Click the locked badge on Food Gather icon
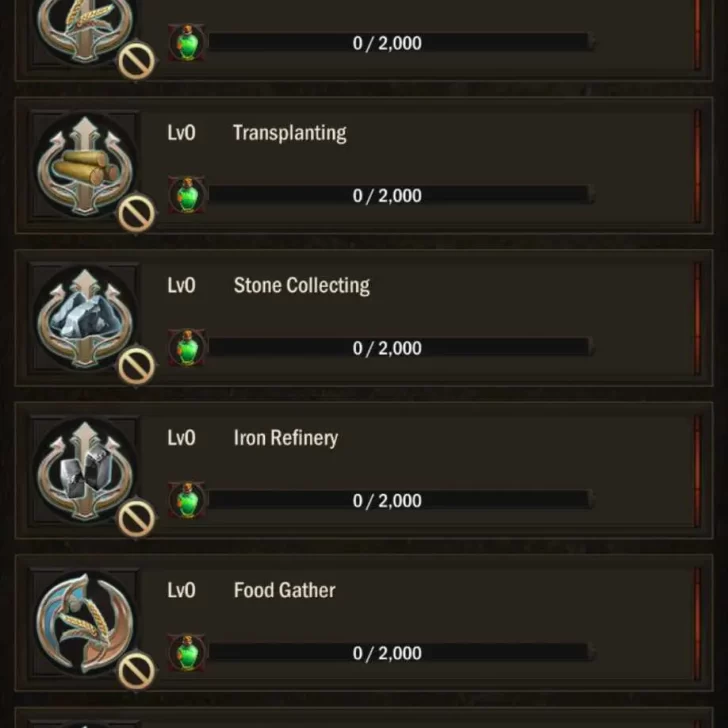728x728 pixels. (136, 671)
